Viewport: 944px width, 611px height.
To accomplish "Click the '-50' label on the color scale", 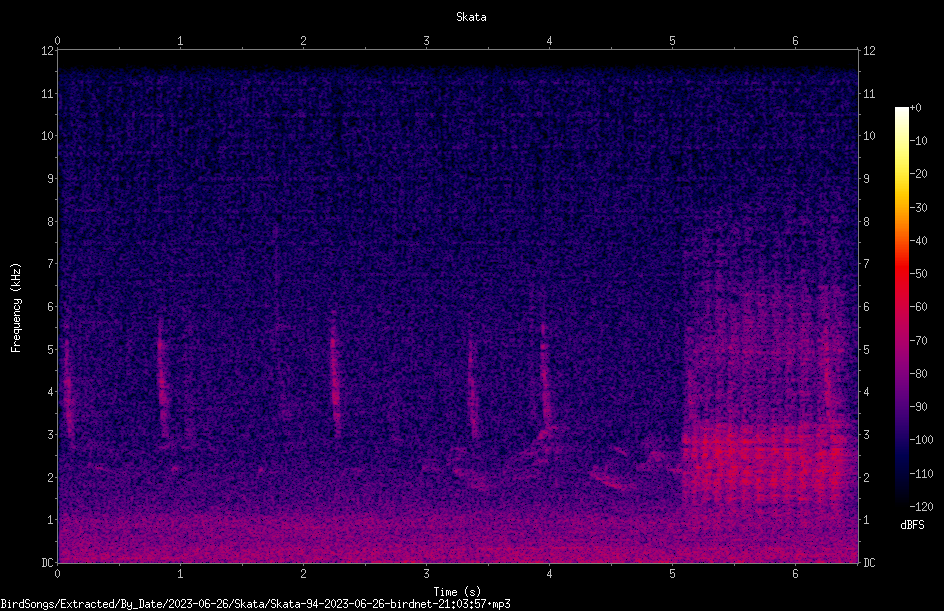I will tap(918, 273).
